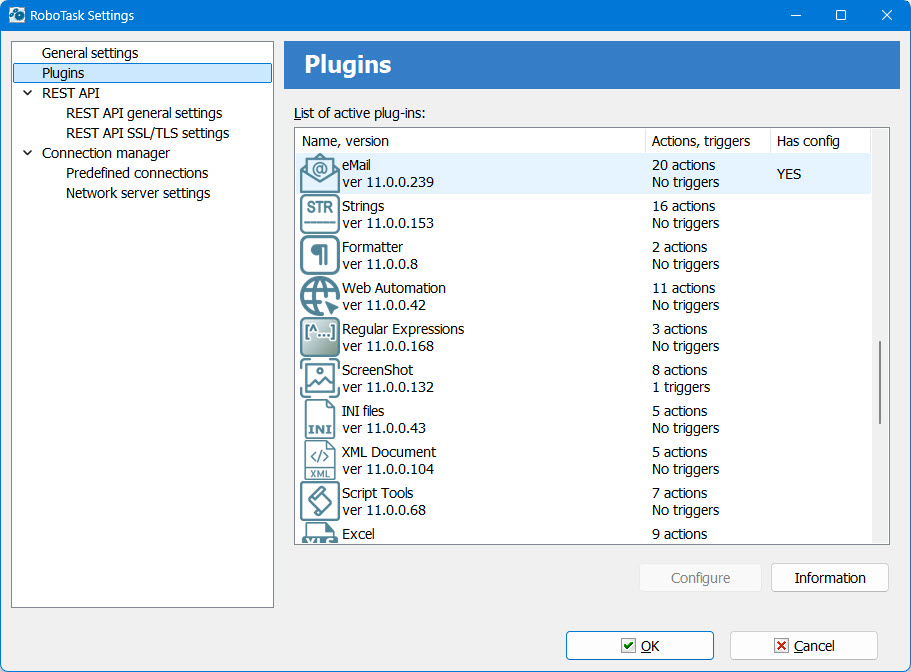Viewport: 911px width, 672px height.
Task: Open Network server settings page
Action: pyautogui.click(x=138, y=193)
